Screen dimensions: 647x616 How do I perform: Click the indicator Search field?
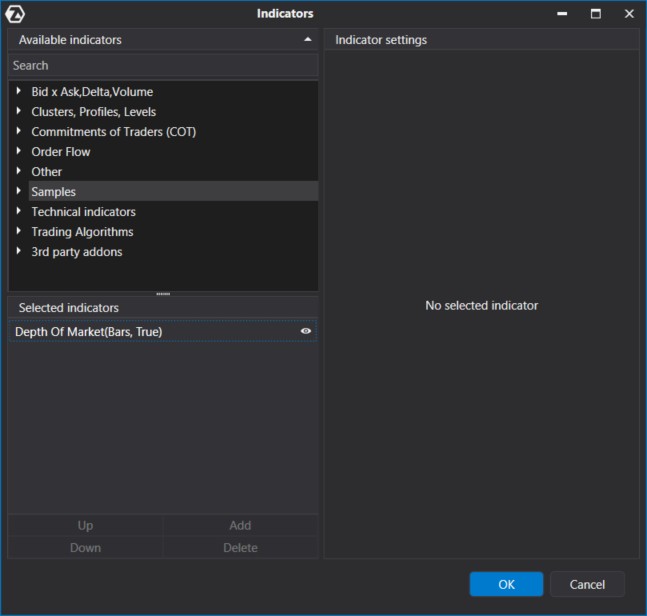point(163,65)
